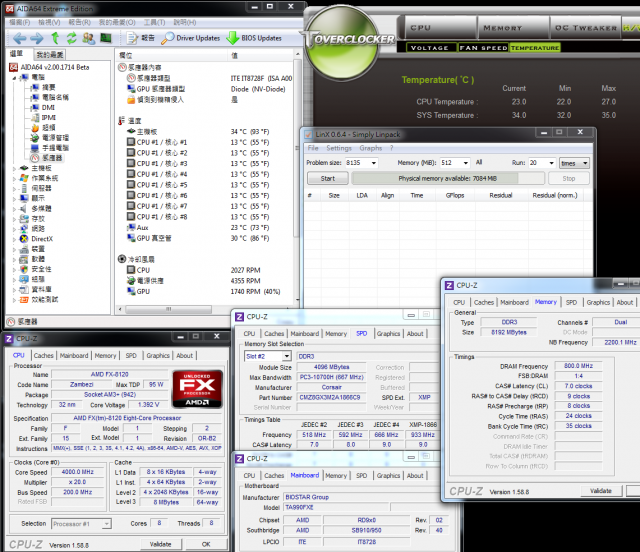
Task: Click the LinX physical memory progress bar
Action: (x=448, y=178)
